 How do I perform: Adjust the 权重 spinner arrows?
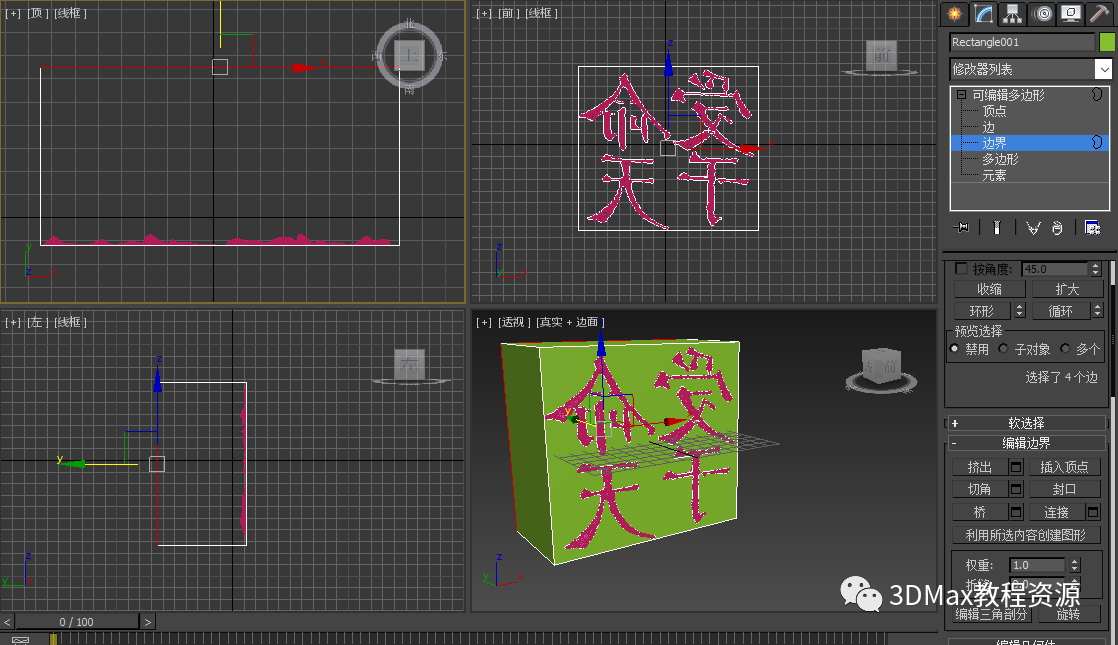(1075, 565)
